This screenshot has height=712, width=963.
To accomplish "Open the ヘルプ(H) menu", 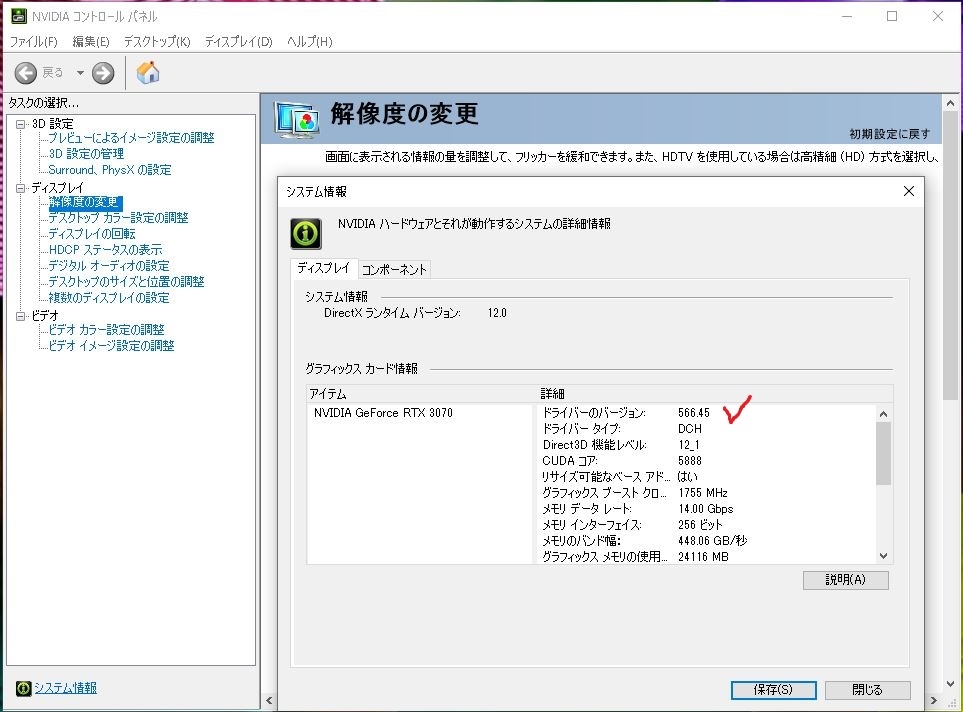I will click(310, 42).
